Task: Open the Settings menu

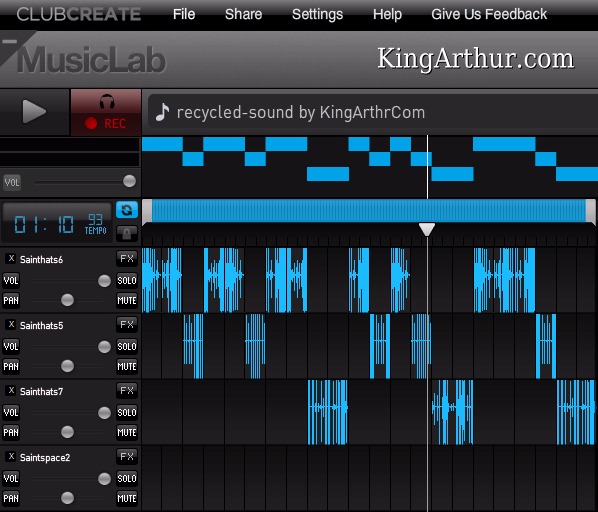Action: tap(317, 14)
